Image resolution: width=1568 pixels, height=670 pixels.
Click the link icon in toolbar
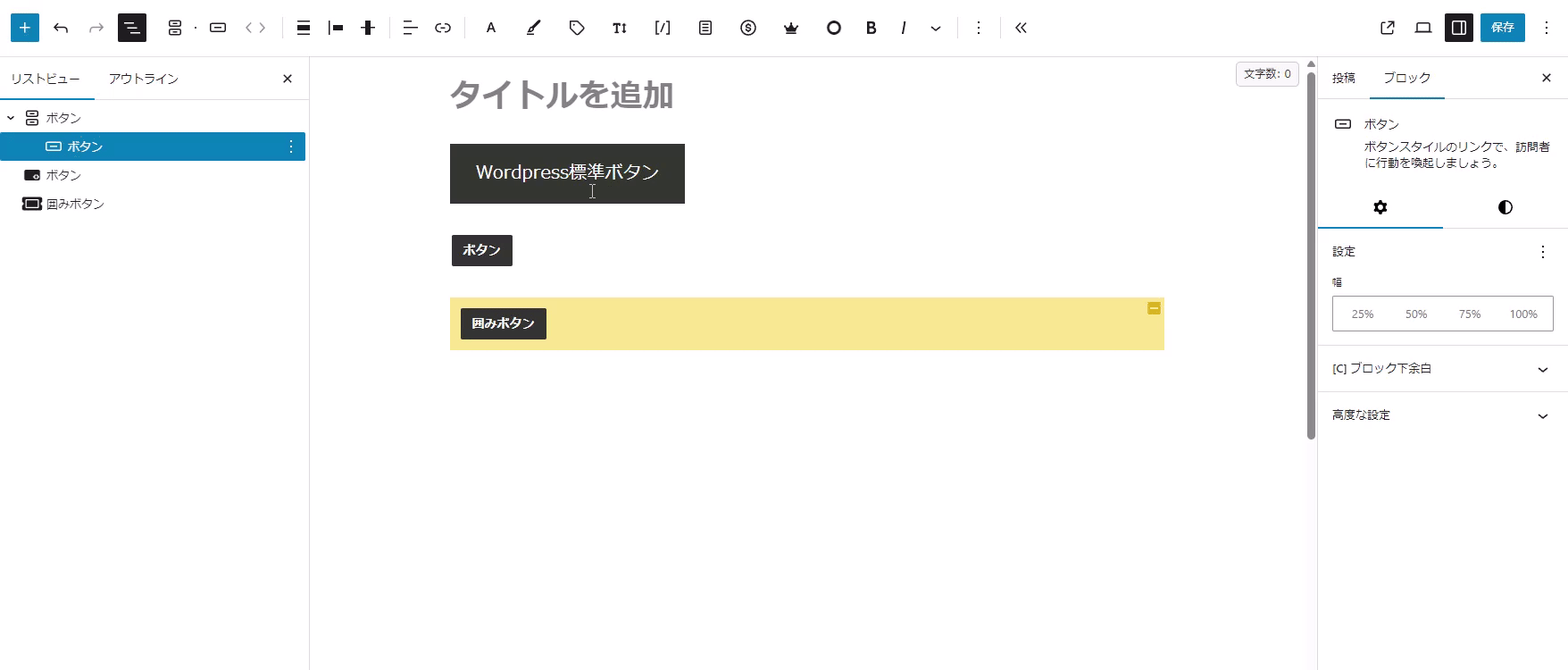pos(443,28)
